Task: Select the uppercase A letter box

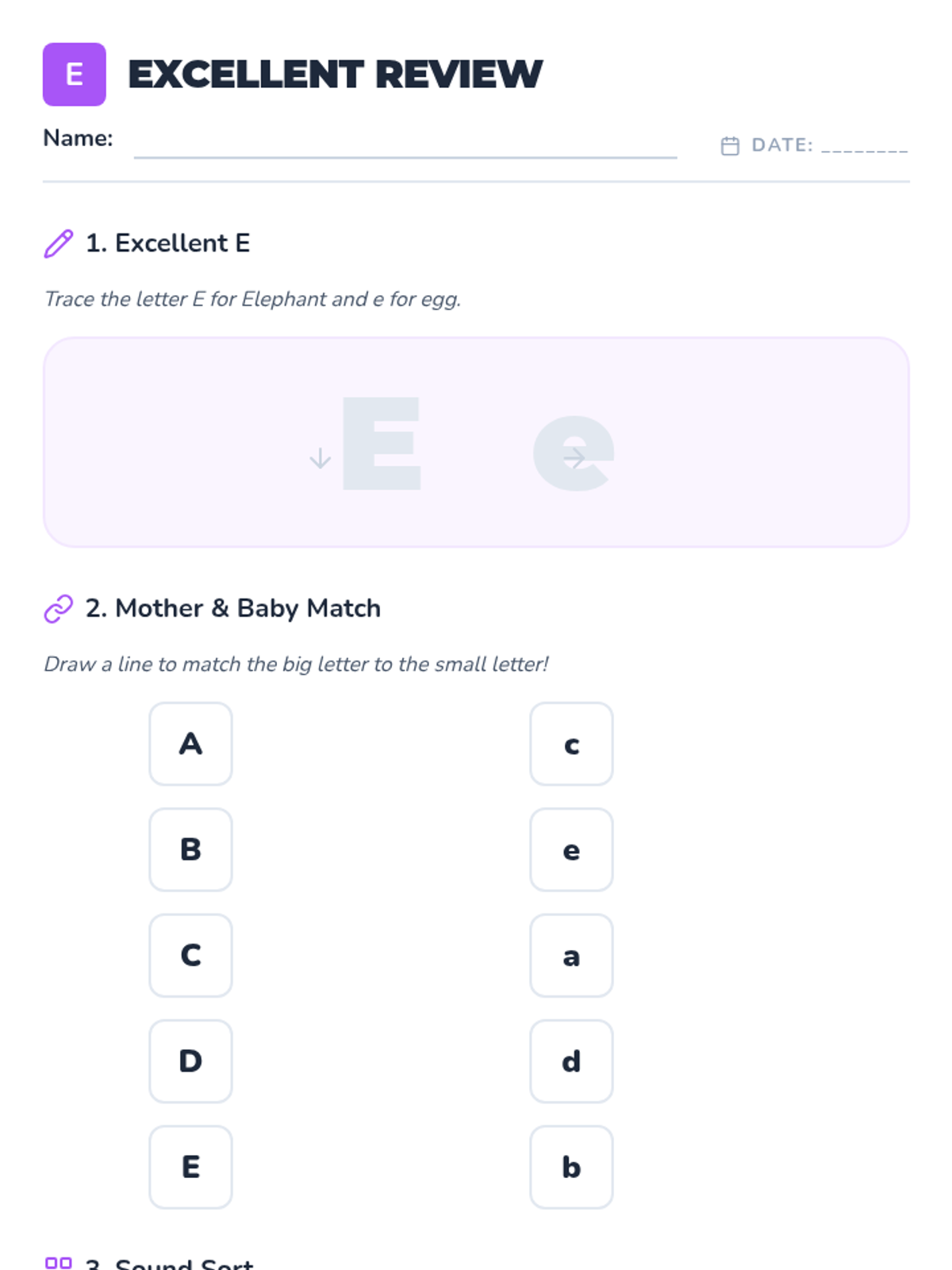Action: click(190, 744)
